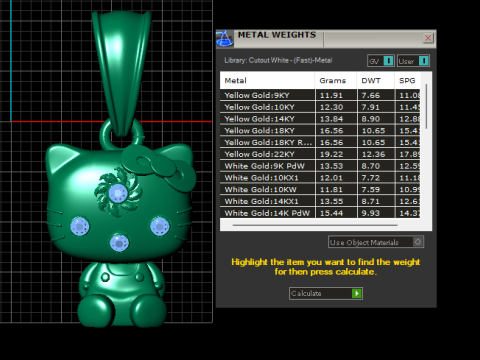Click the SPG column header
480x360 pixels.
click(x=407, y=81)
